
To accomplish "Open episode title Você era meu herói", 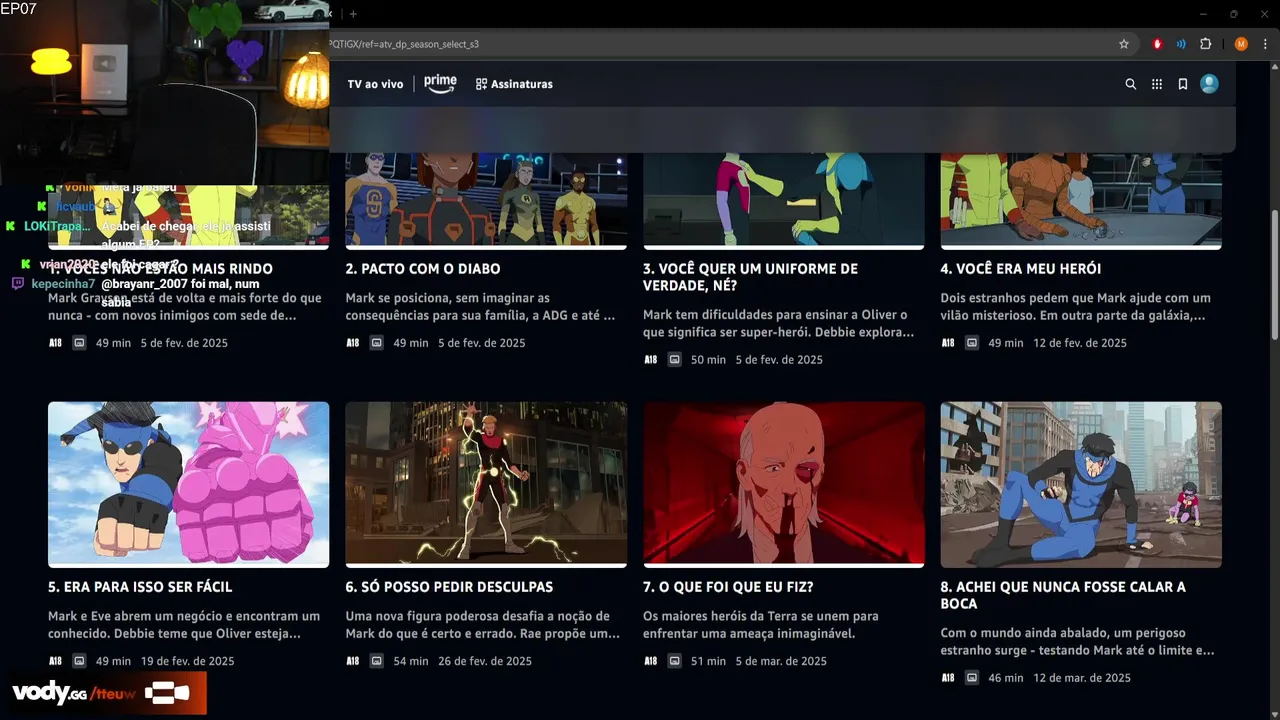I will click(x=1021, y=269).
